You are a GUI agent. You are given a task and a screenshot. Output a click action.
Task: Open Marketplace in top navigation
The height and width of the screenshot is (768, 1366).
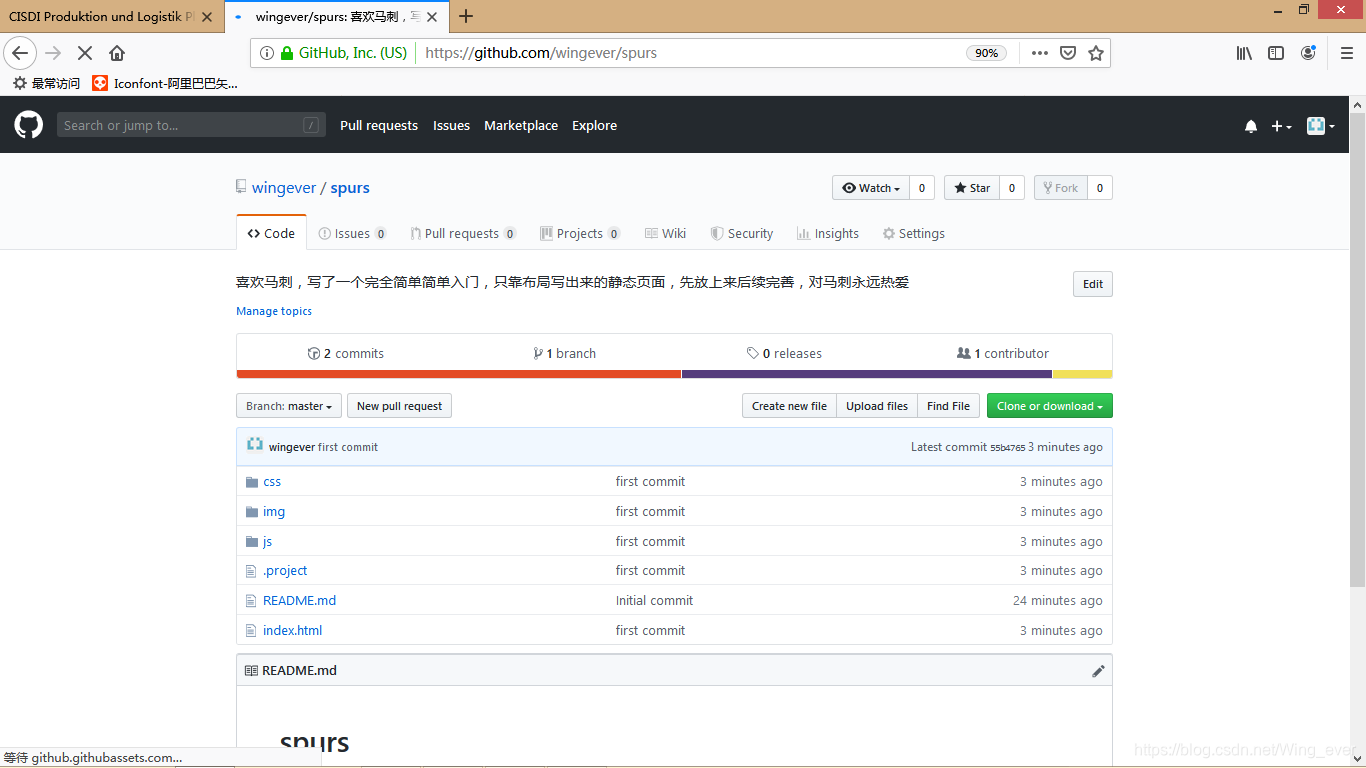pos(521,125)
